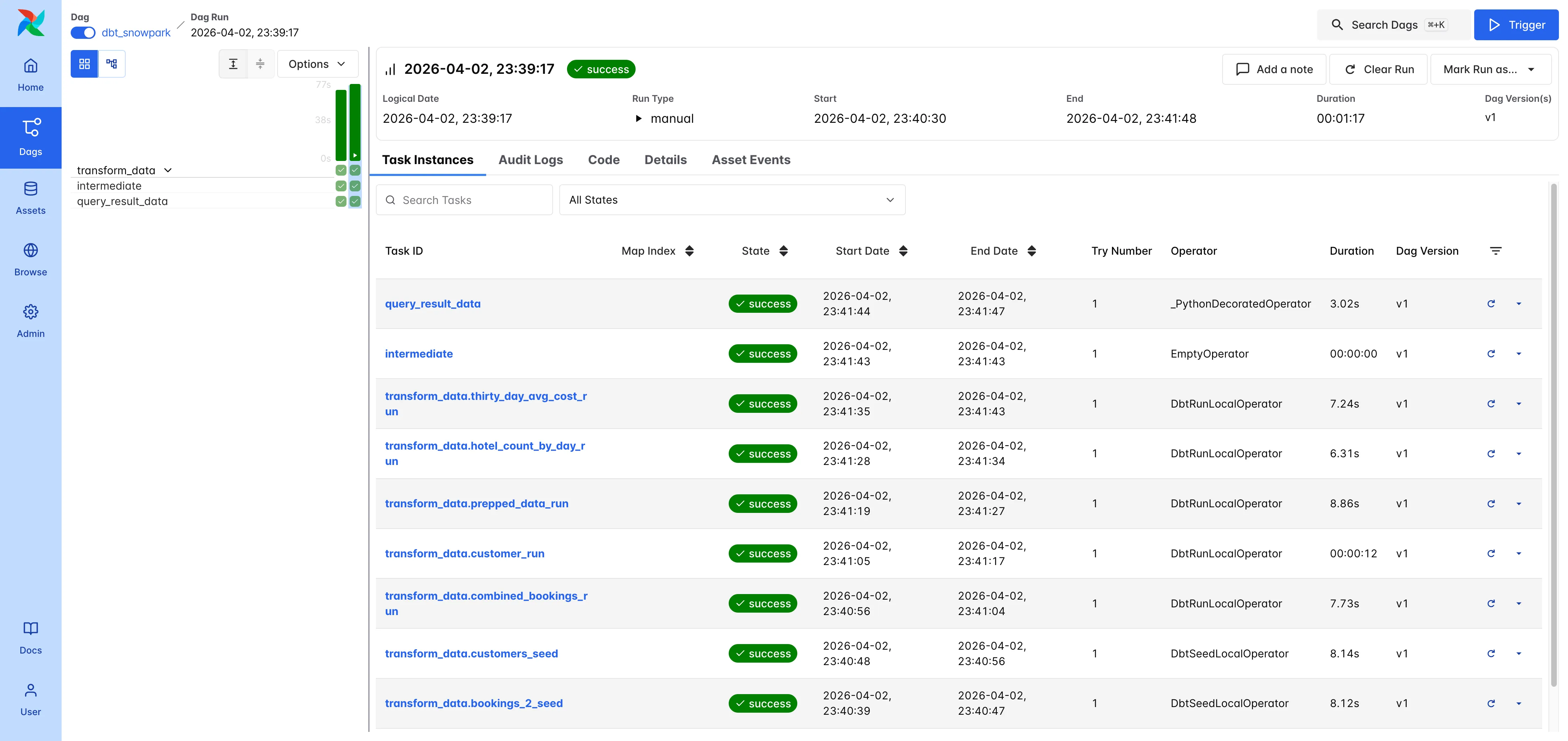Viewport: 1568px width, 741px height.
Task: Select the earlier run duration bar
Action: (341, 125)
